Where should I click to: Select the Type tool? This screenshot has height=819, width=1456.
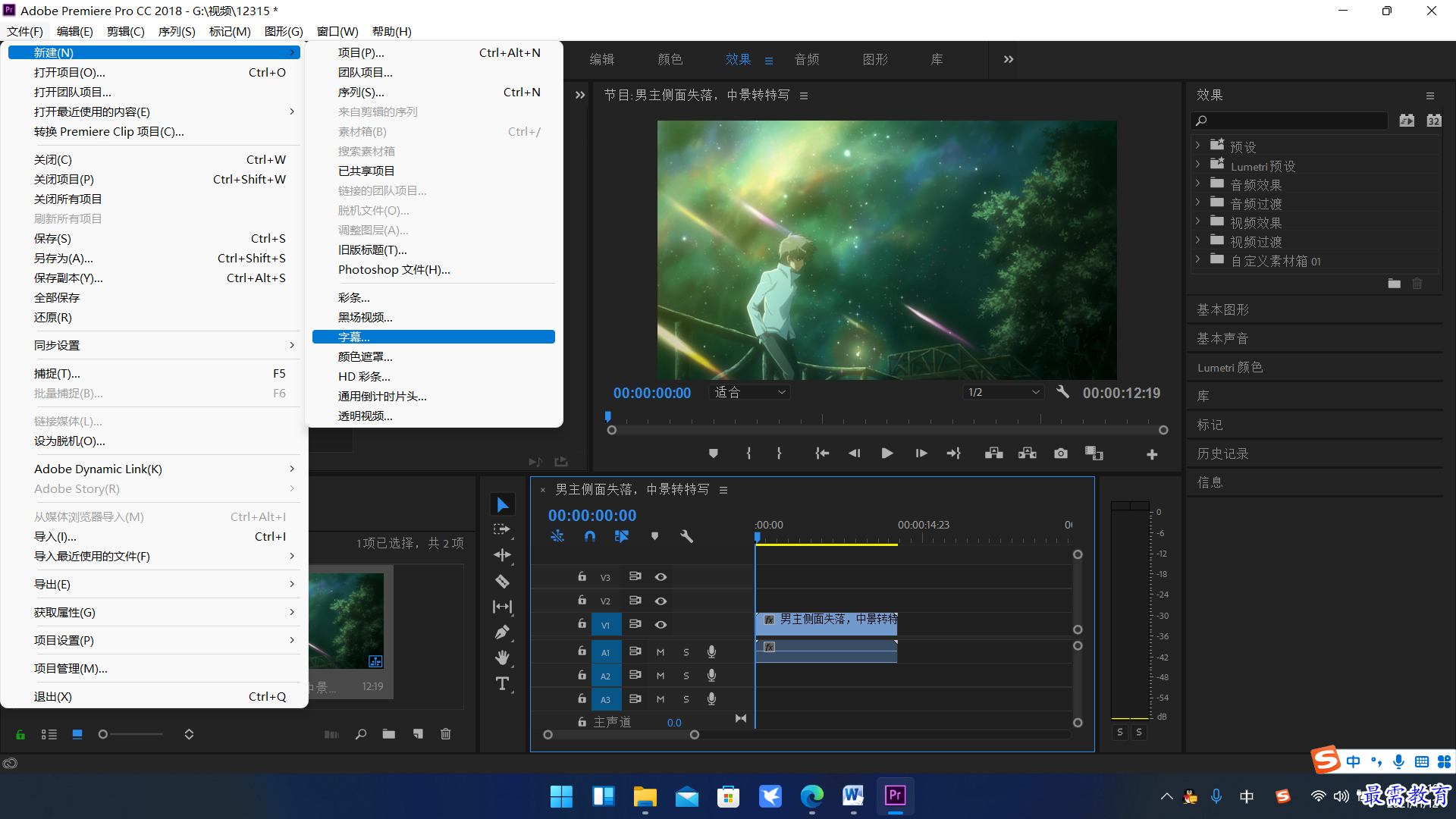pos(502,684)
